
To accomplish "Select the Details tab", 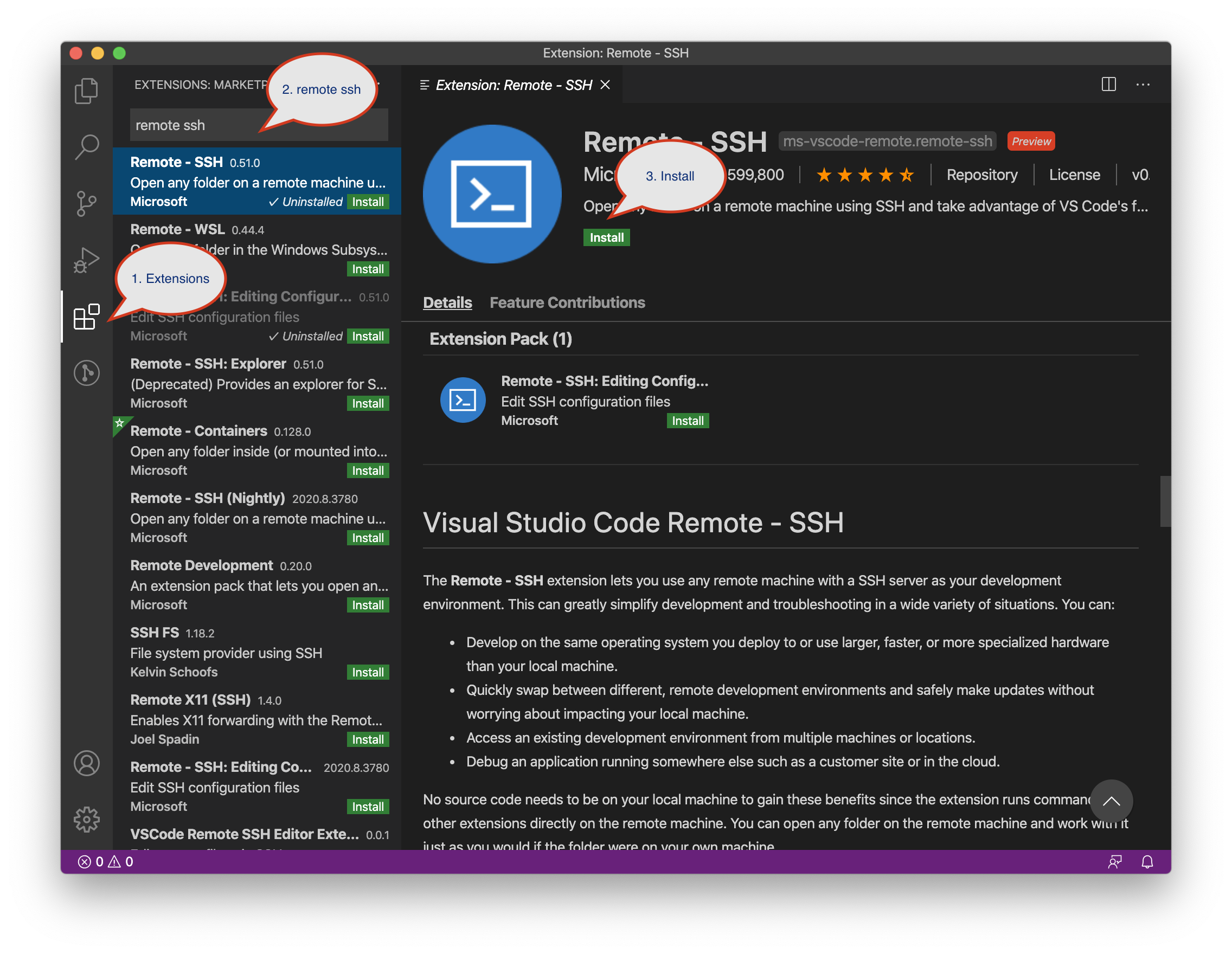I will click(x=447, y=302).
